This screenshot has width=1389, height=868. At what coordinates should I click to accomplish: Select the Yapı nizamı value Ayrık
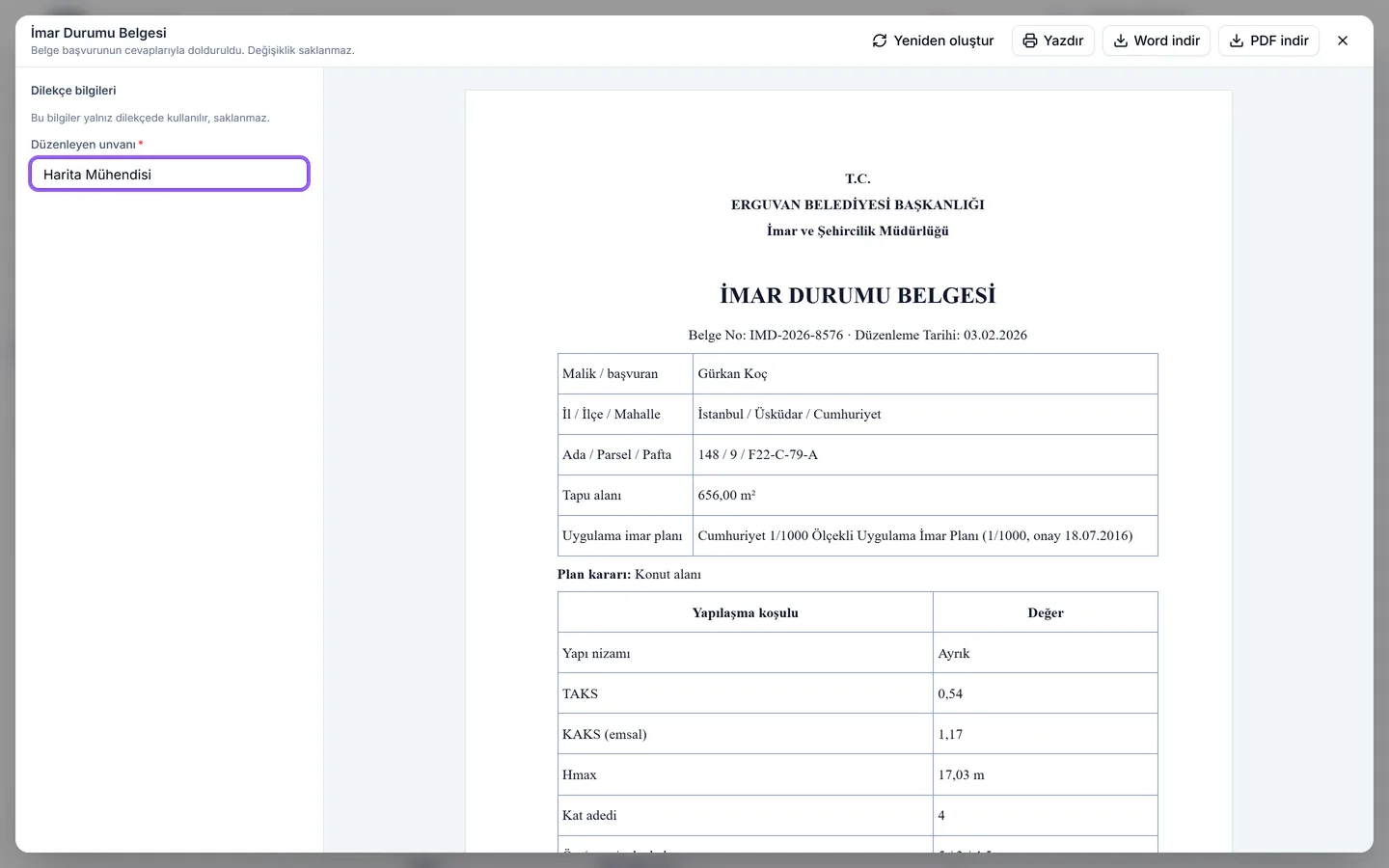coord(954,654)
